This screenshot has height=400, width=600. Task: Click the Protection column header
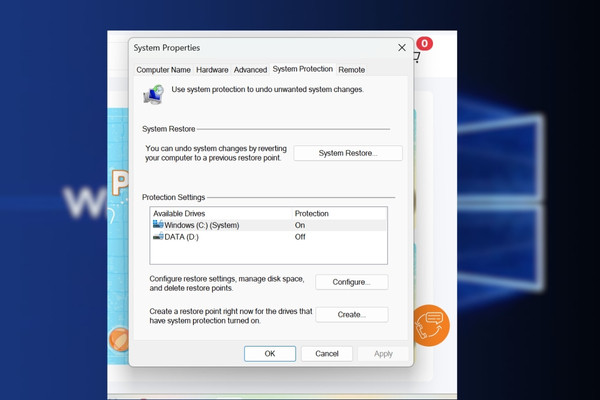311,214
